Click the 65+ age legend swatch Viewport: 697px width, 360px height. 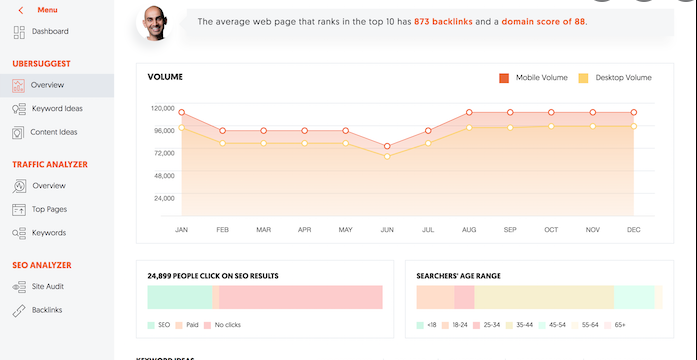click(x=608, y=325)
